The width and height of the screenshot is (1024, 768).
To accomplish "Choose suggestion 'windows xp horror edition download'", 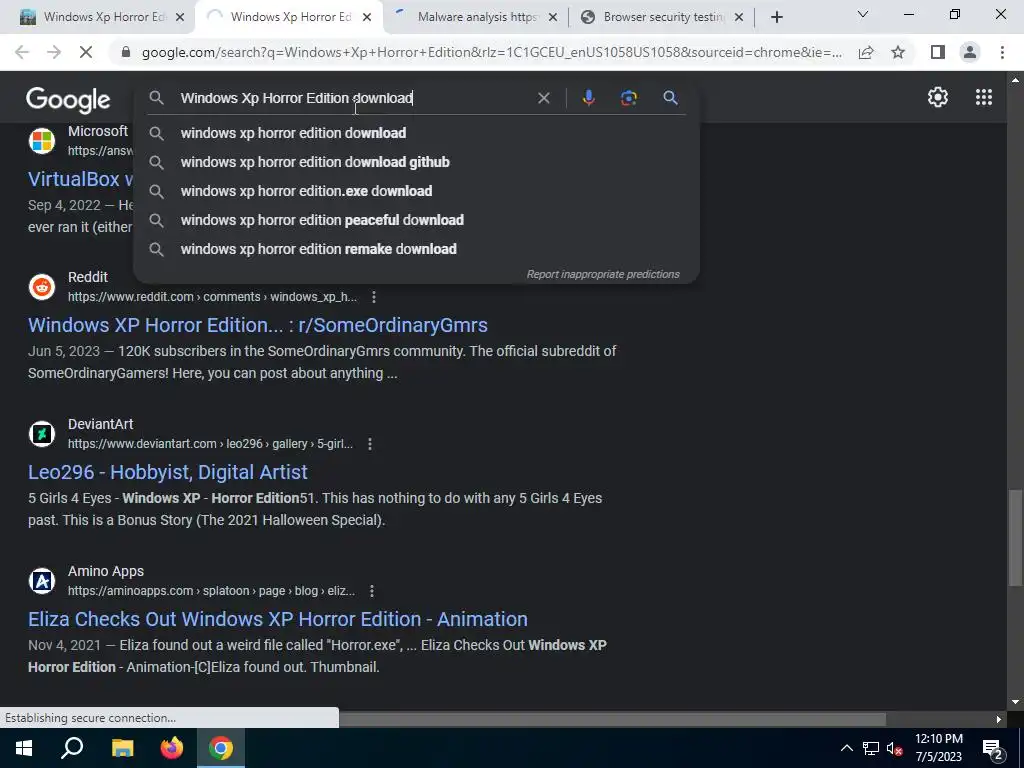I will (x=416, y=133).
